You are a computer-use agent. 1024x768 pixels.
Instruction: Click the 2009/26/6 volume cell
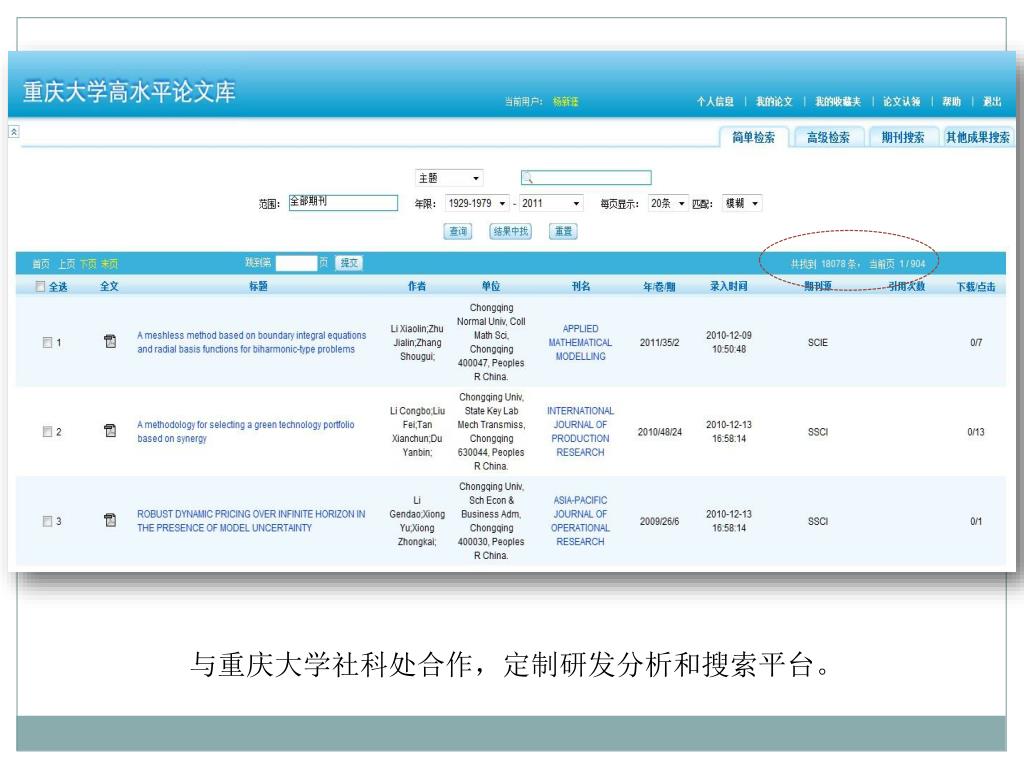659,521
